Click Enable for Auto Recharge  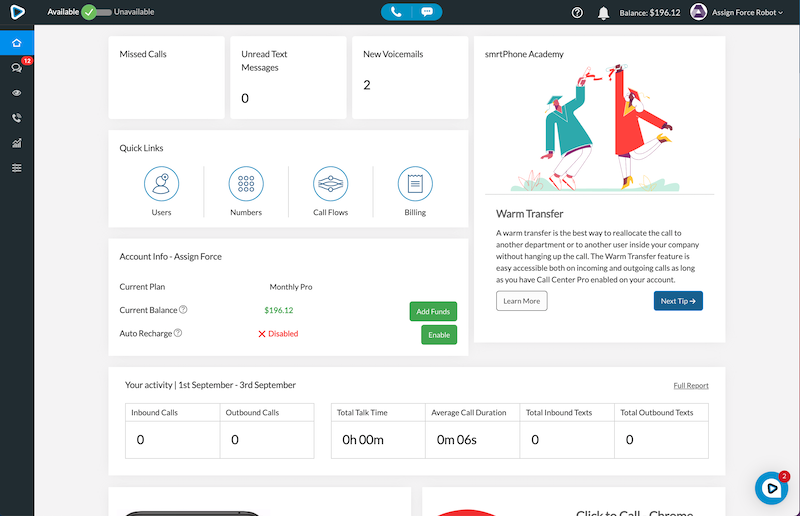438,335
